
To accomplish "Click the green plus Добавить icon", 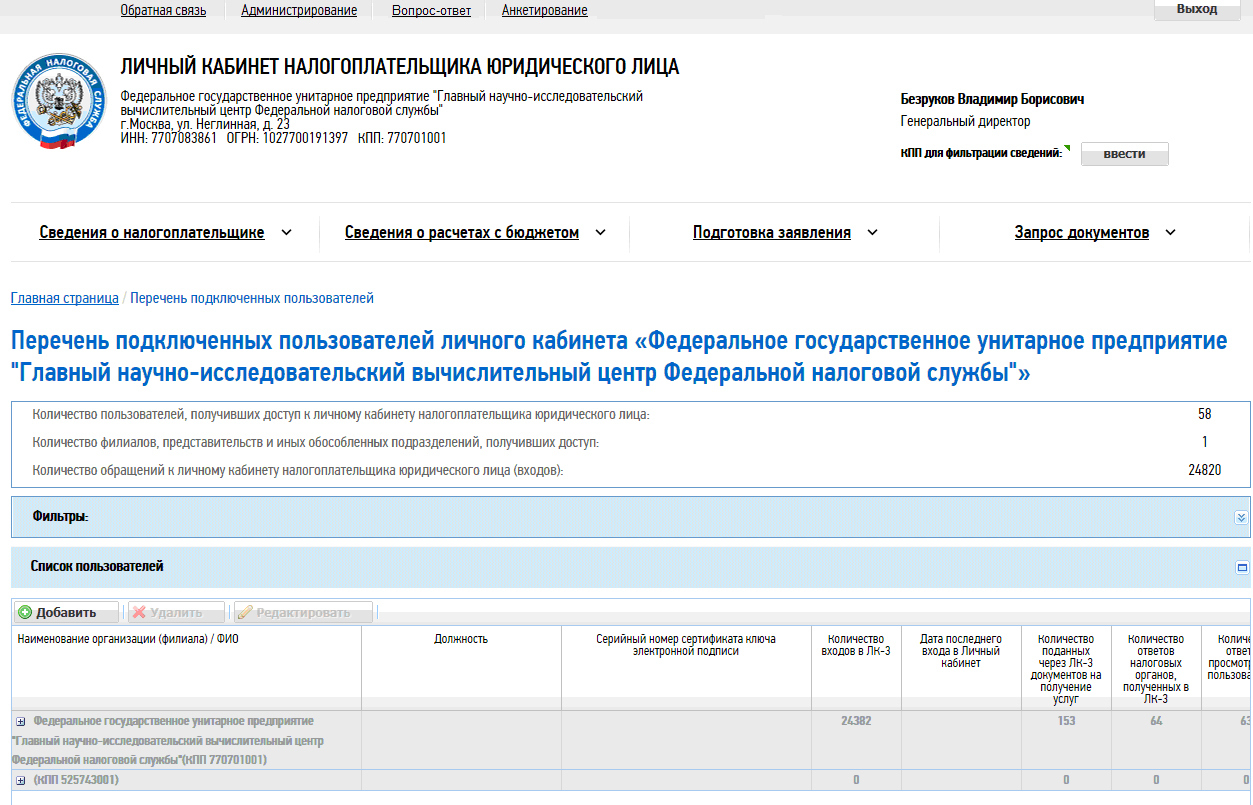I will coord(25,613).
